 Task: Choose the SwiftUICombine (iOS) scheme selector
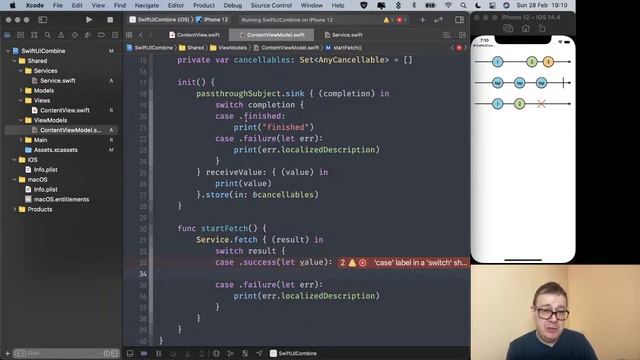click(x=159, y=20)
